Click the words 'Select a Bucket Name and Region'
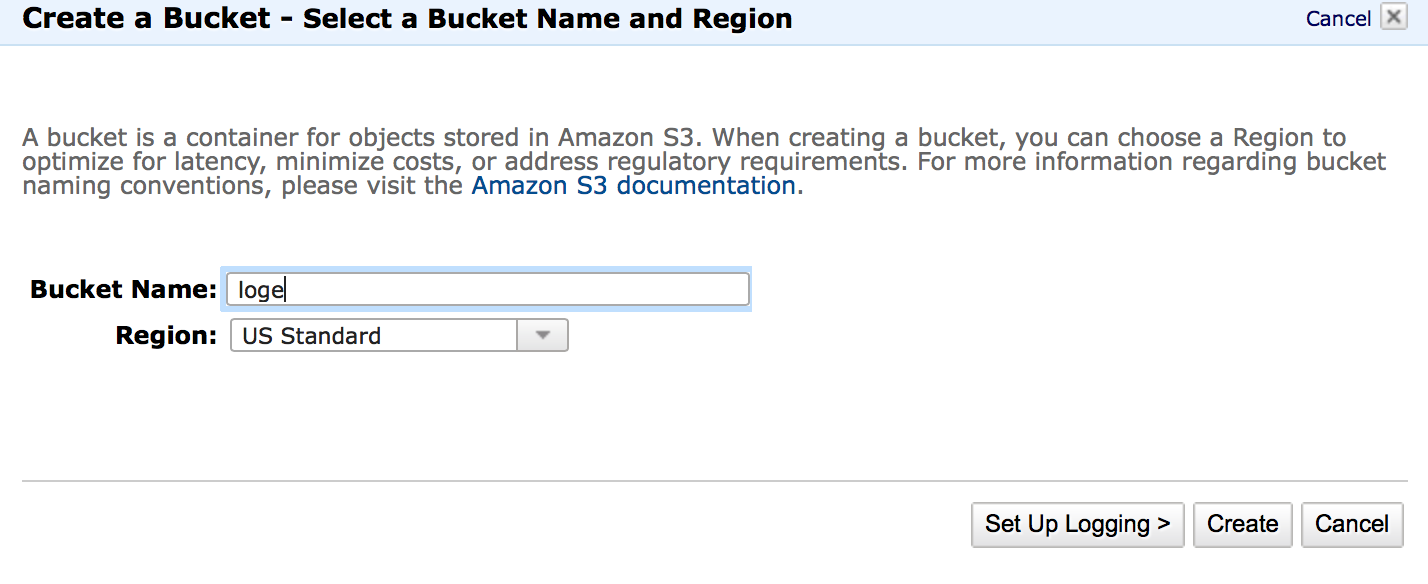 547,18
